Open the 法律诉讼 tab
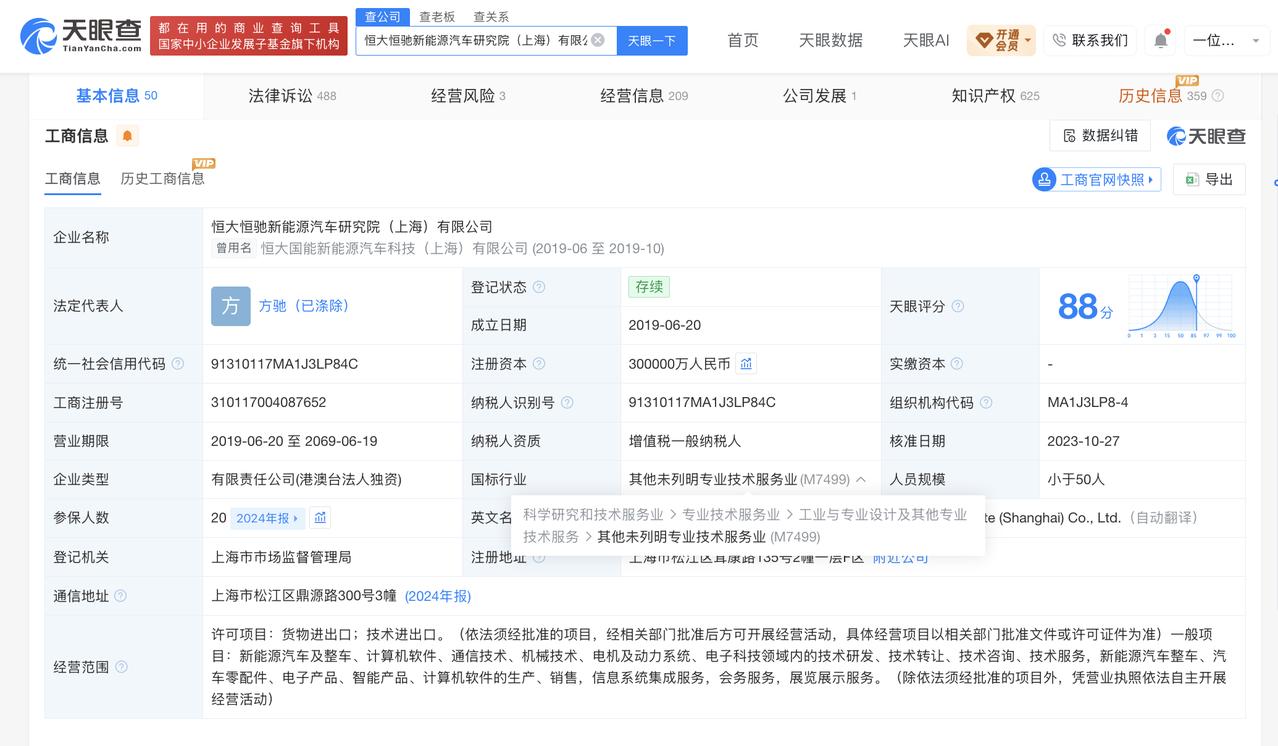 pyautogui.click(x=293, y=96)
